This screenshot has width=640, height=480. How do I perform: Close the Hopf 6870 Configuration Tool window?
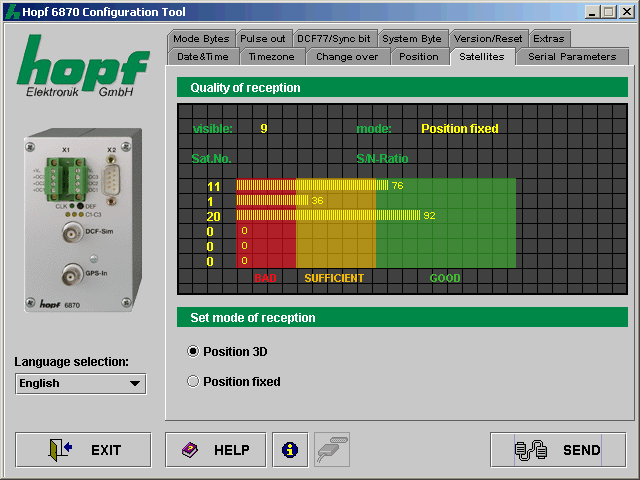627,11
